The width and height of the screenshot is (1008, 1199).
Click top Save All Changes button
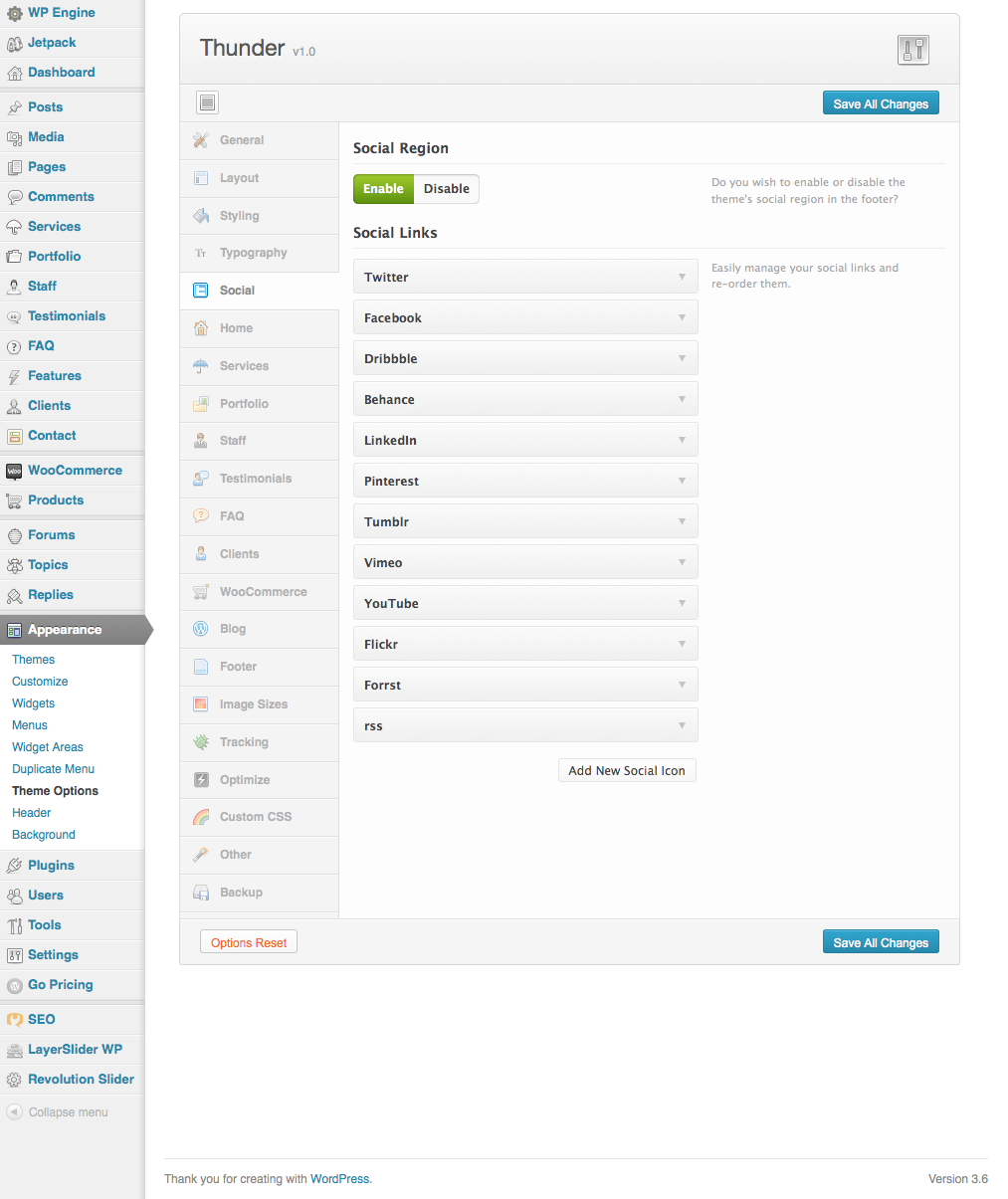coord(881,103)
